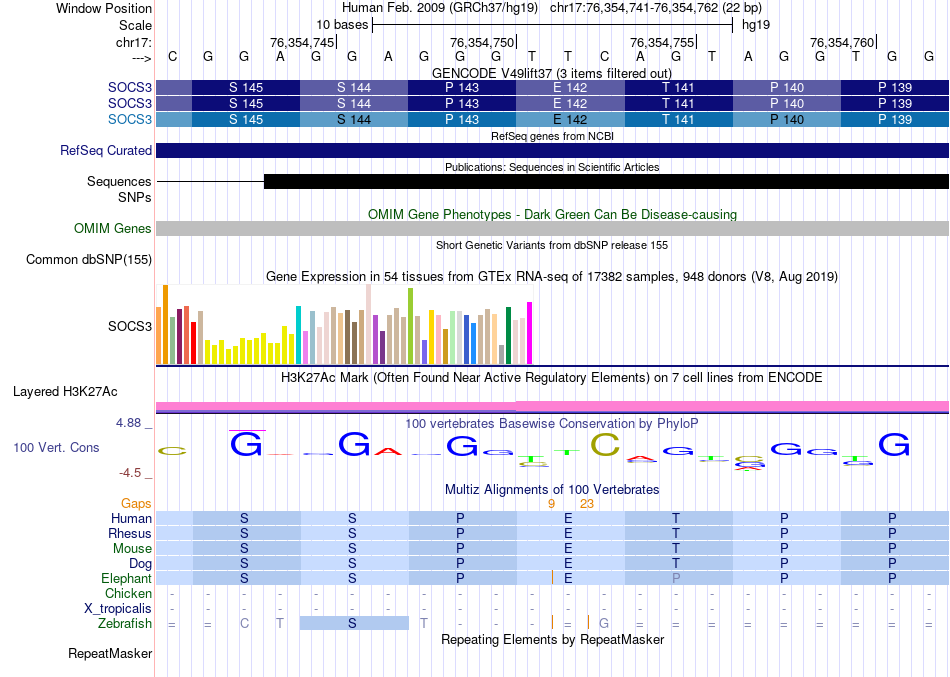Viewport: 950px width, 677px height.
Task: Click the '10 bases' scale label
Action: click(342, 25)
